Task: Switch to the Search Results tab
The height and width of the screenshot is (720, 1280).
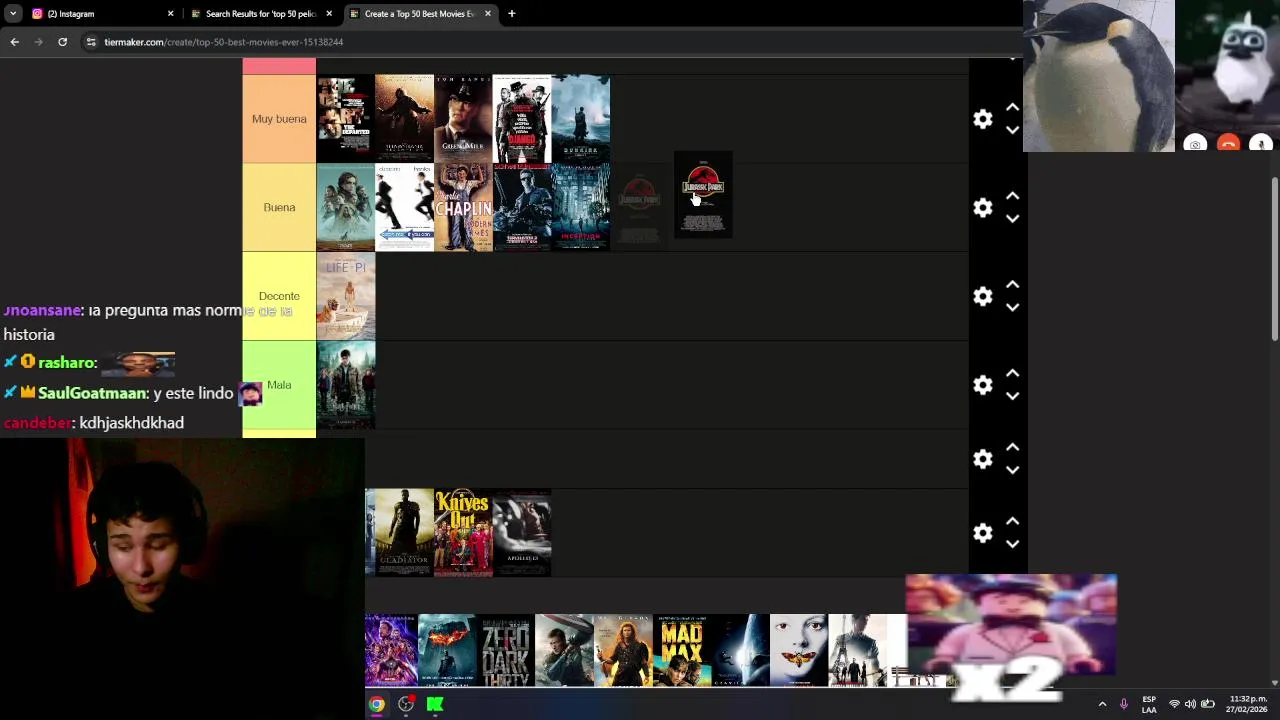Action: pos(260,14)
